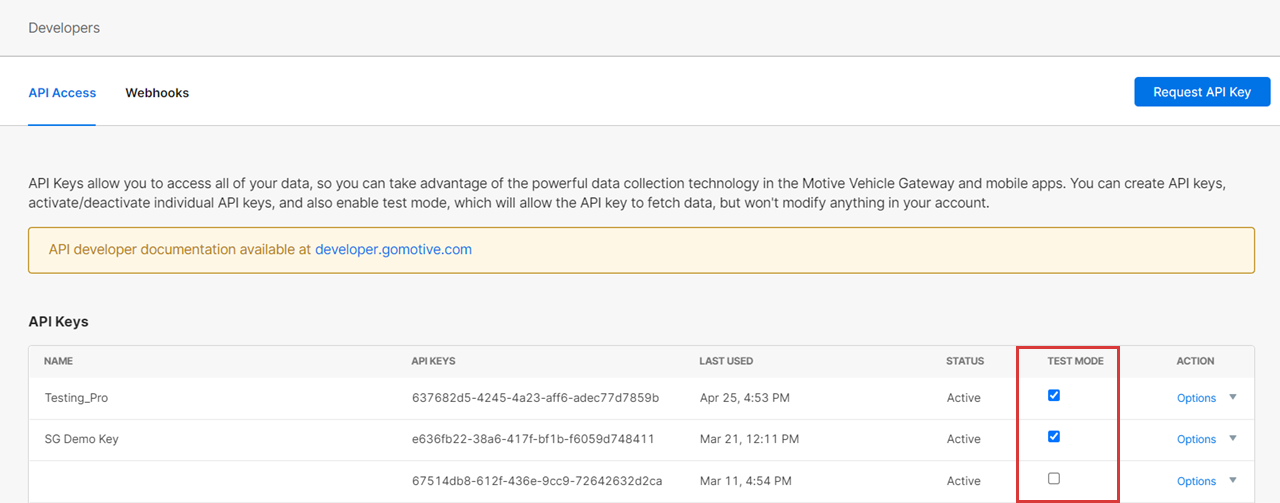Expand the dropdown arrow in SG Demo Key row
The height and width of the screenshot is (503, 1280).
click(x=1233, y=438)
